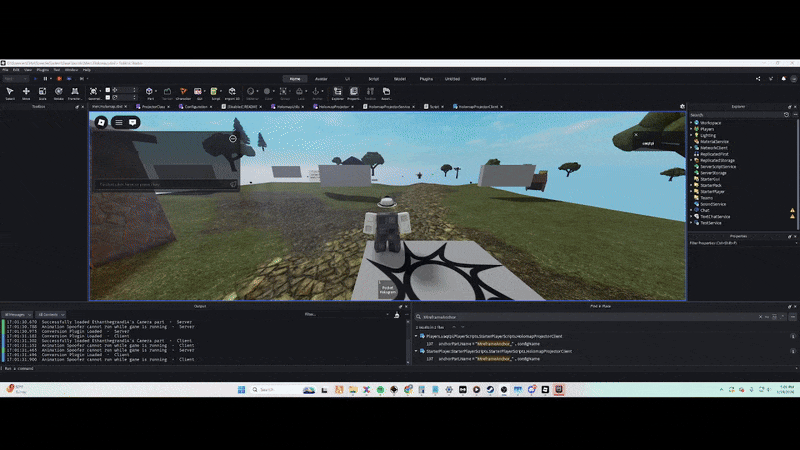The height and width of the screenshot is (450, 800).
Task: Select the Move tool in the toolbar
Action: tap(27, 92)
